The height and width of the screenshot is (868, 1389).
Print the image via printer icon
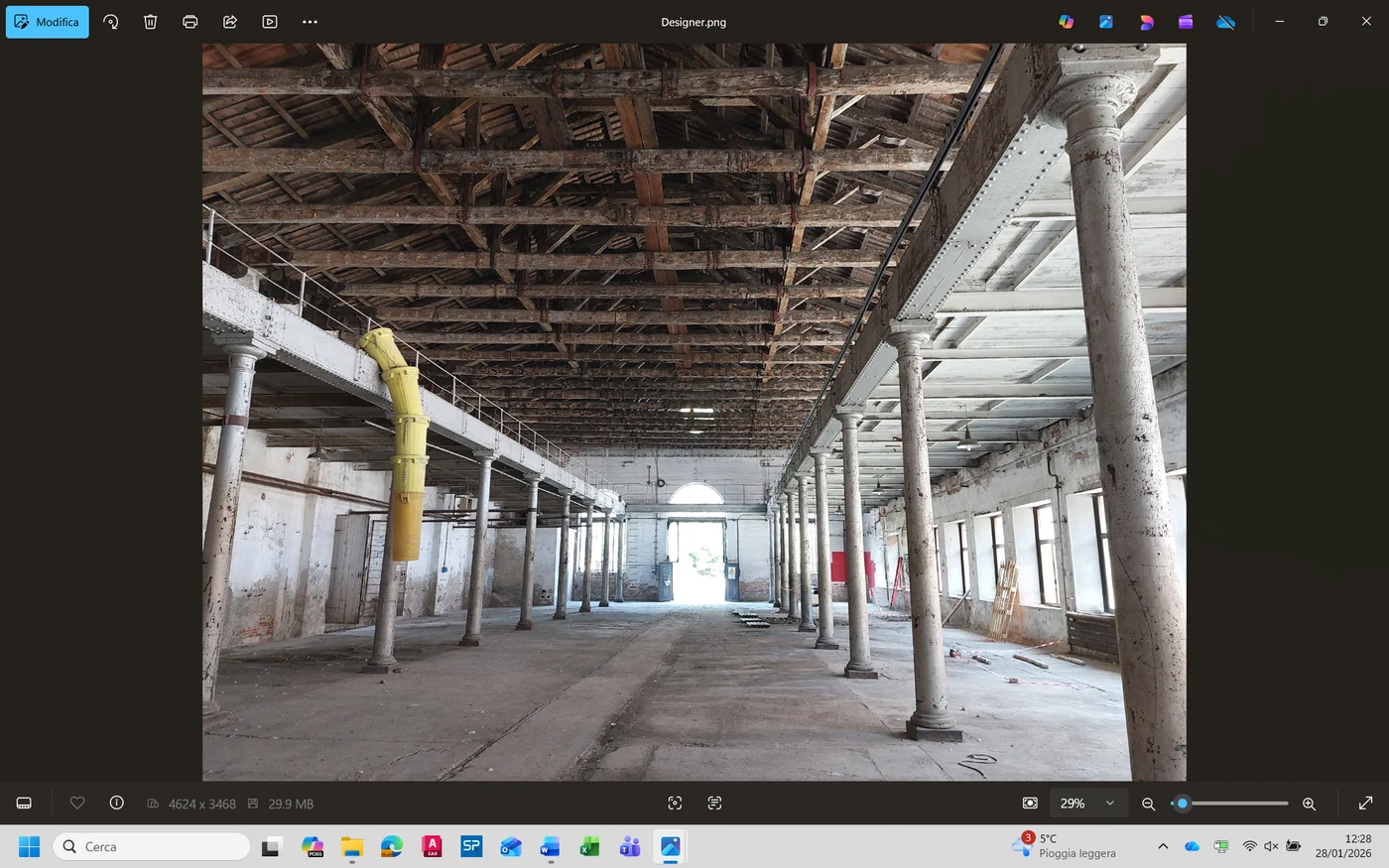pyautogui.click(x=190, y=22)
